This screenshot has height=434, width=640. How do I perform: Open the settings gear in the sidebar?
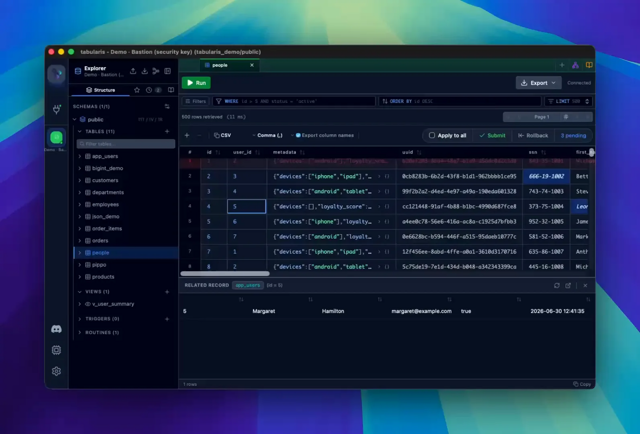[56, 371]
